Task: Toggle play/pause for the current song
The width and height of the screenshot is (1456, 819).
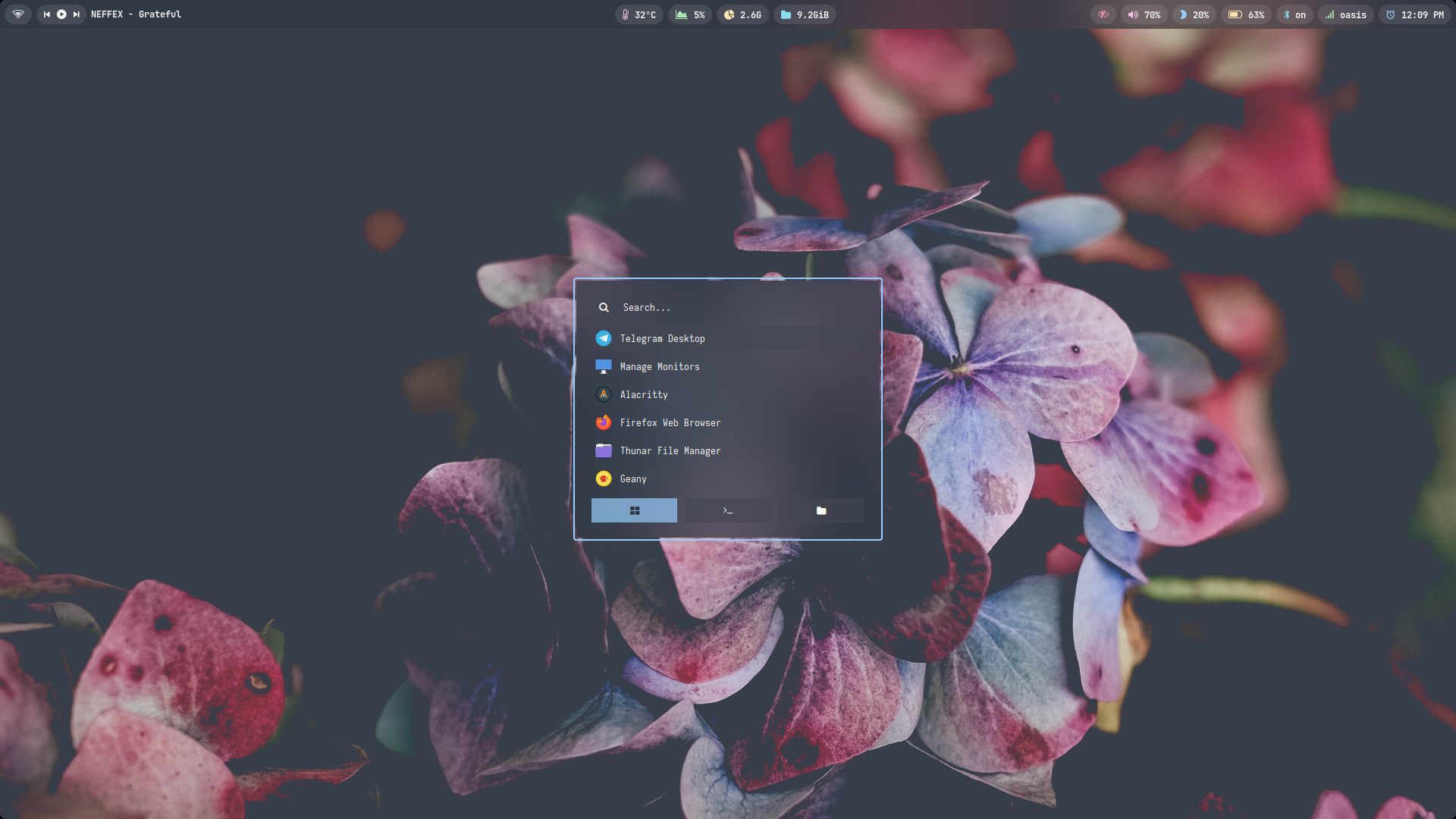Action: tap(61, 14)
